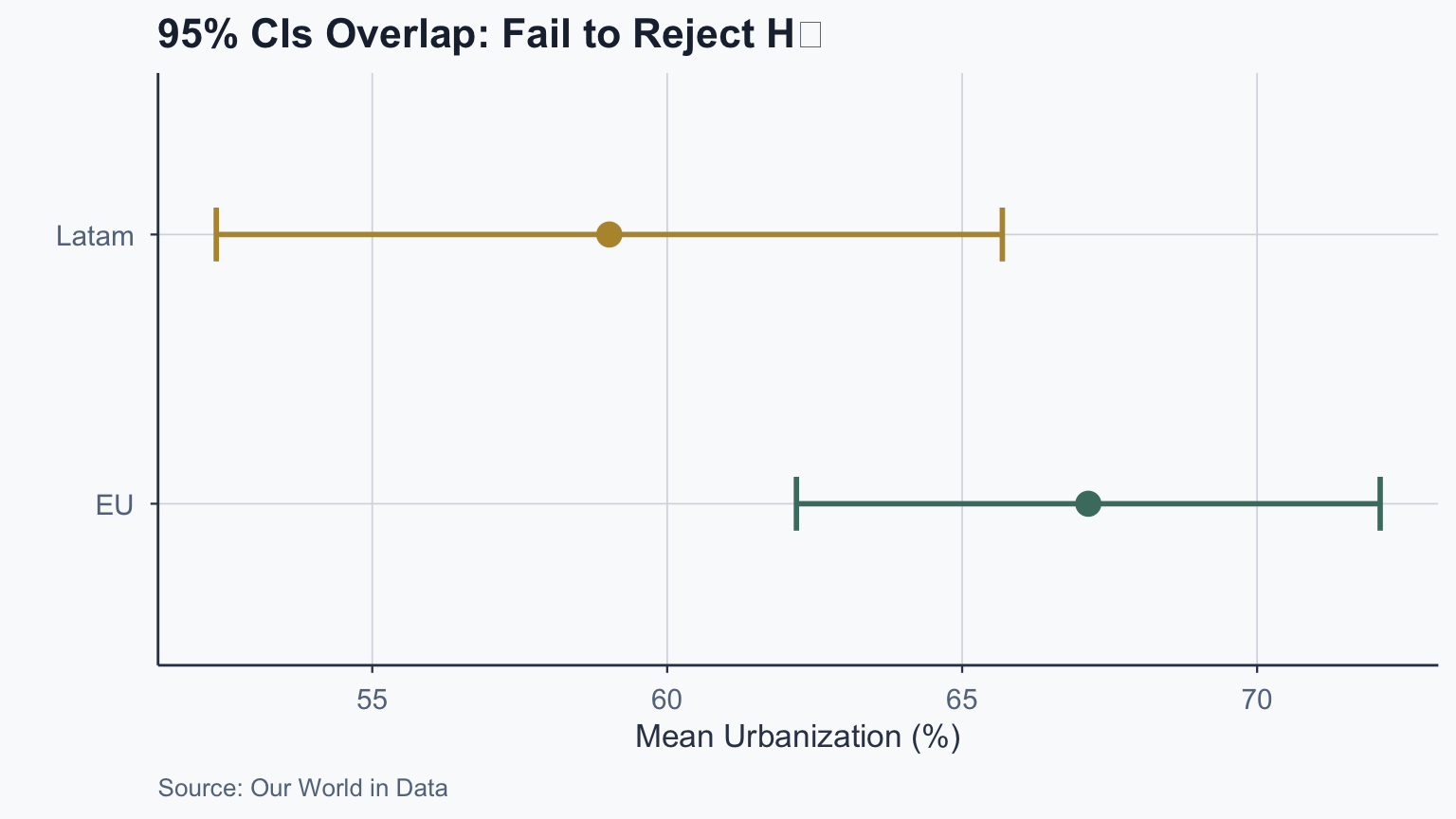
Task: Click the EU error bar right of its mean
Action: [1232, 503]
